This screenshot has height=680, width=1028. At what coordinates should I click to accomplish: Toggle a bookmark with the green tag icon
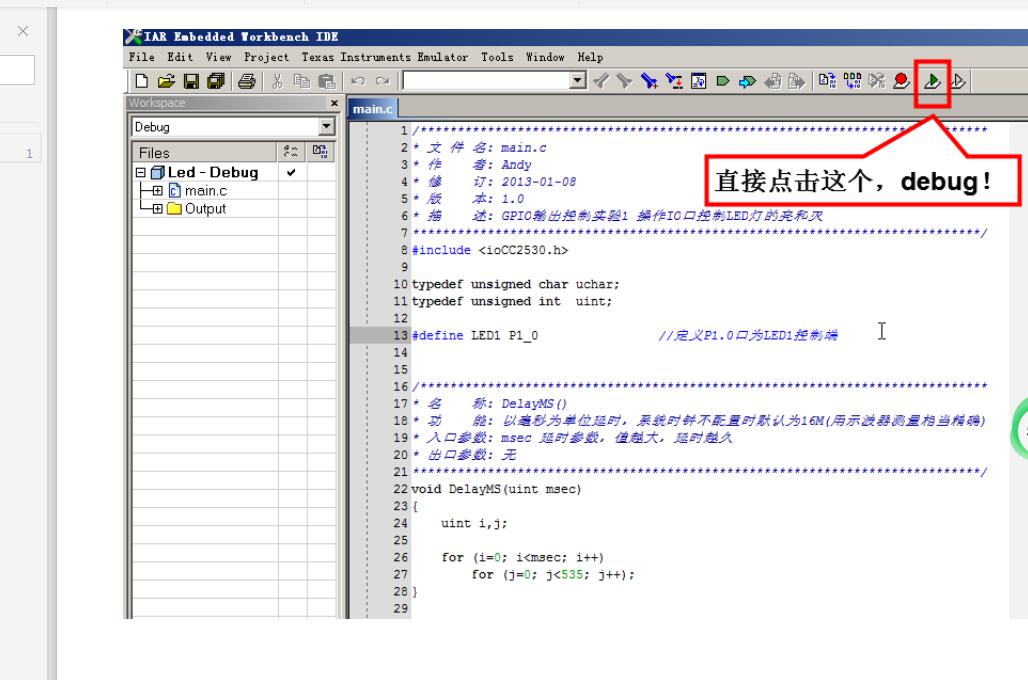pos(723,81)
